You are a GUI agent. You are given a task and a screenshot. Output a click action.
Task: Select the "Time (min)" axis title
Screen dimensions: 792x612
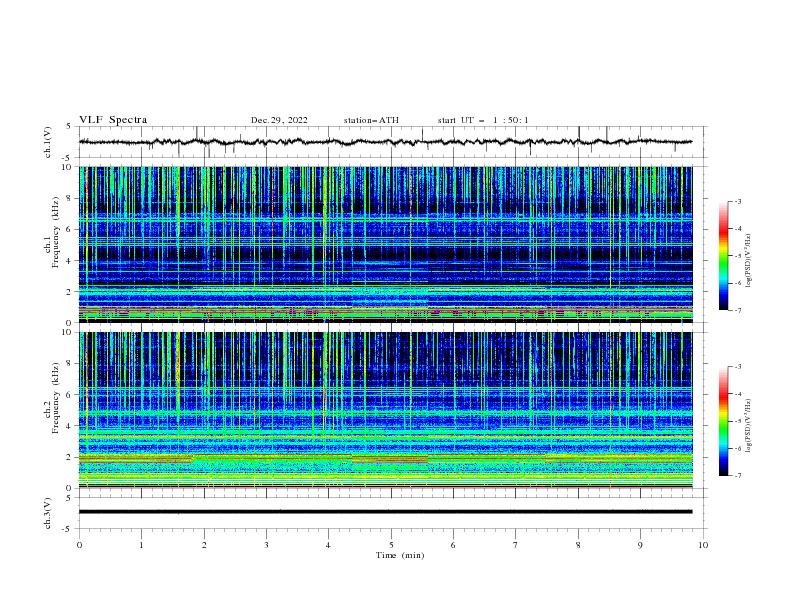(x=400, y=555)
